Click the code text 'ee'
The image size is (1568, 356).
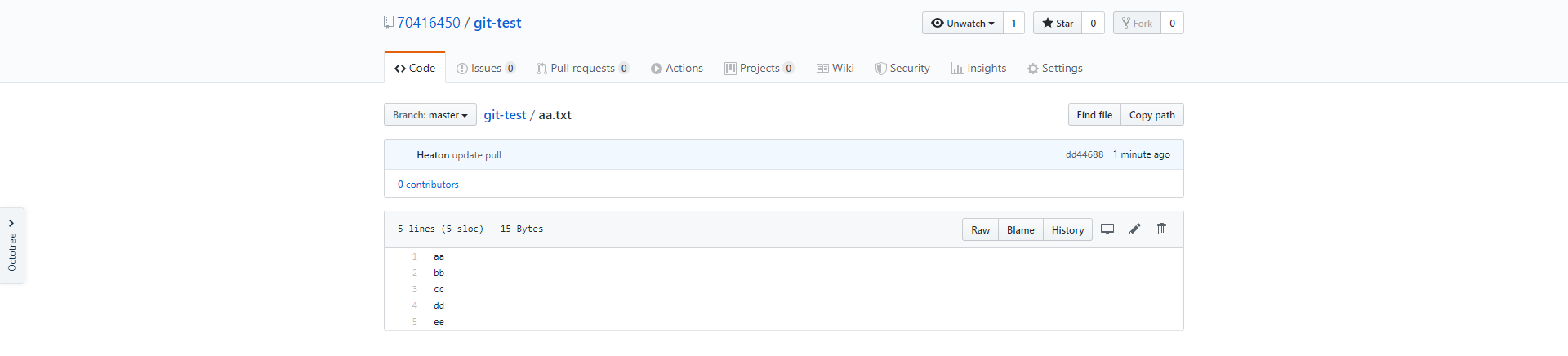pyautogui.click(x=439, y=322)
